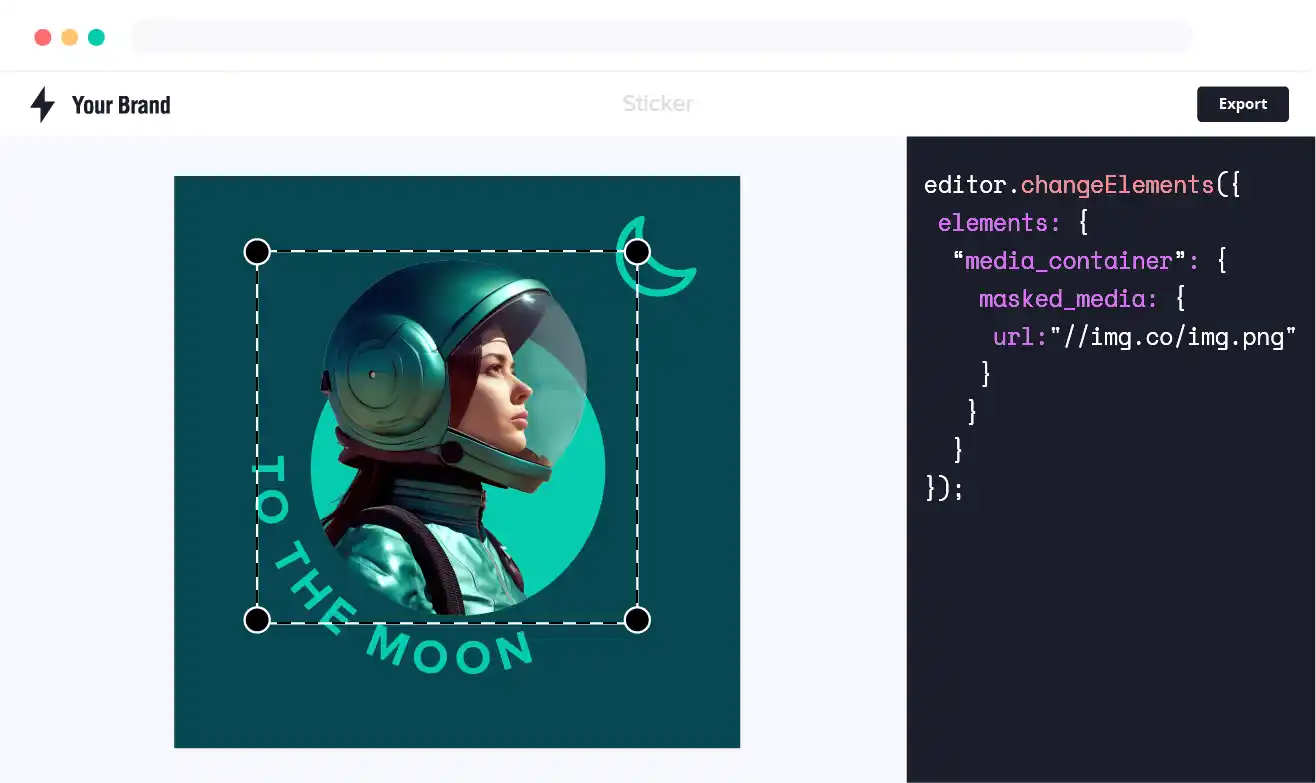
Task: Click the yellow window control dot
Action: click(x=69, y=37)
